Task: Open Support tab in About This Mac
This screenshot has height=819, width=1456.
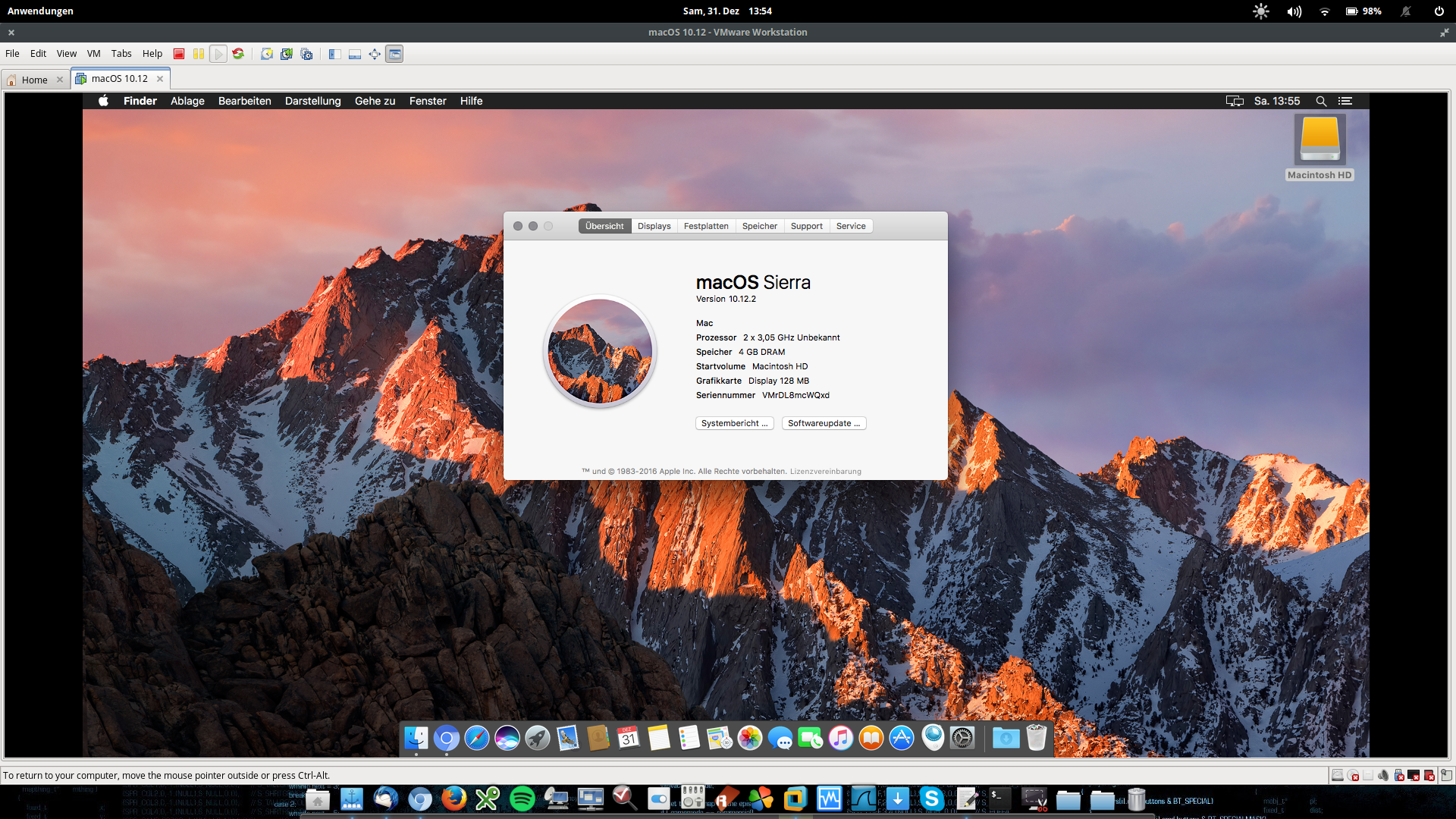Action: tap(805, 226)
